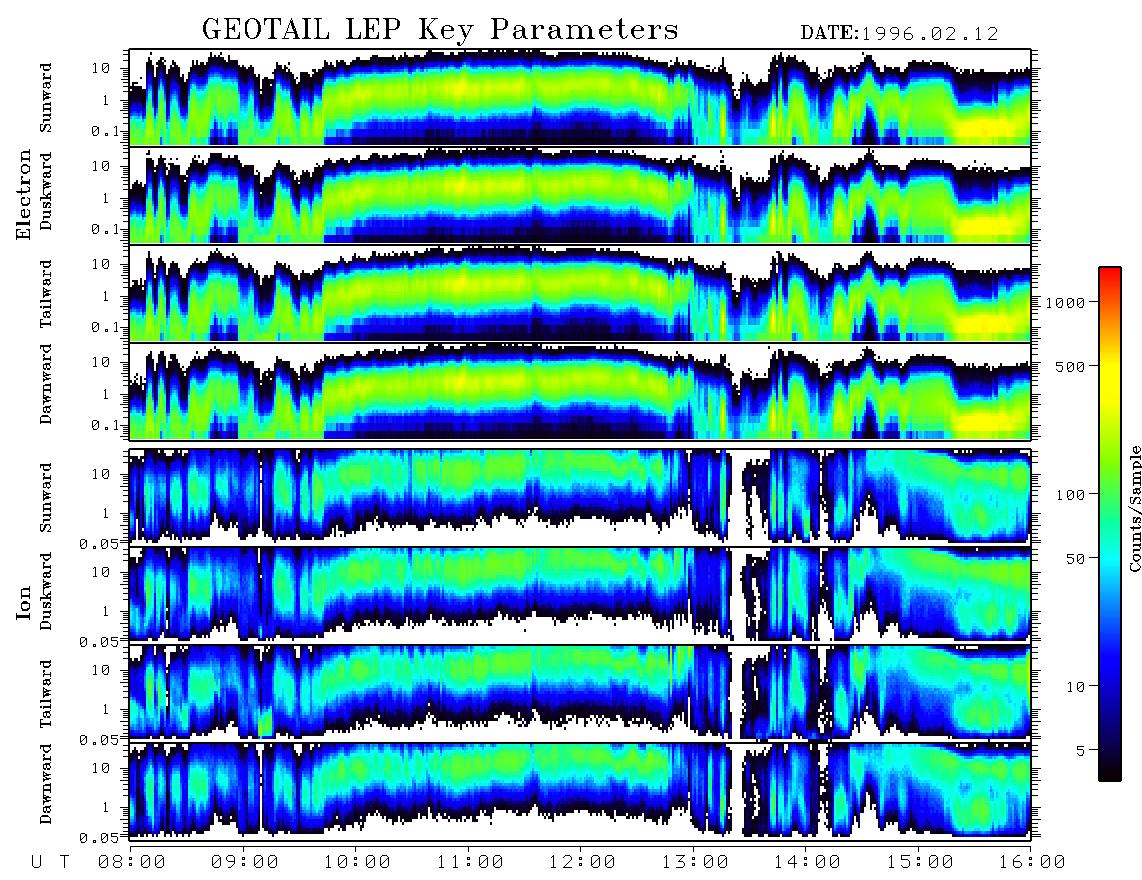The image size is (1142, 880).
Task: Click the 10 tick of Electron Sunward
Action: (101, 68)
